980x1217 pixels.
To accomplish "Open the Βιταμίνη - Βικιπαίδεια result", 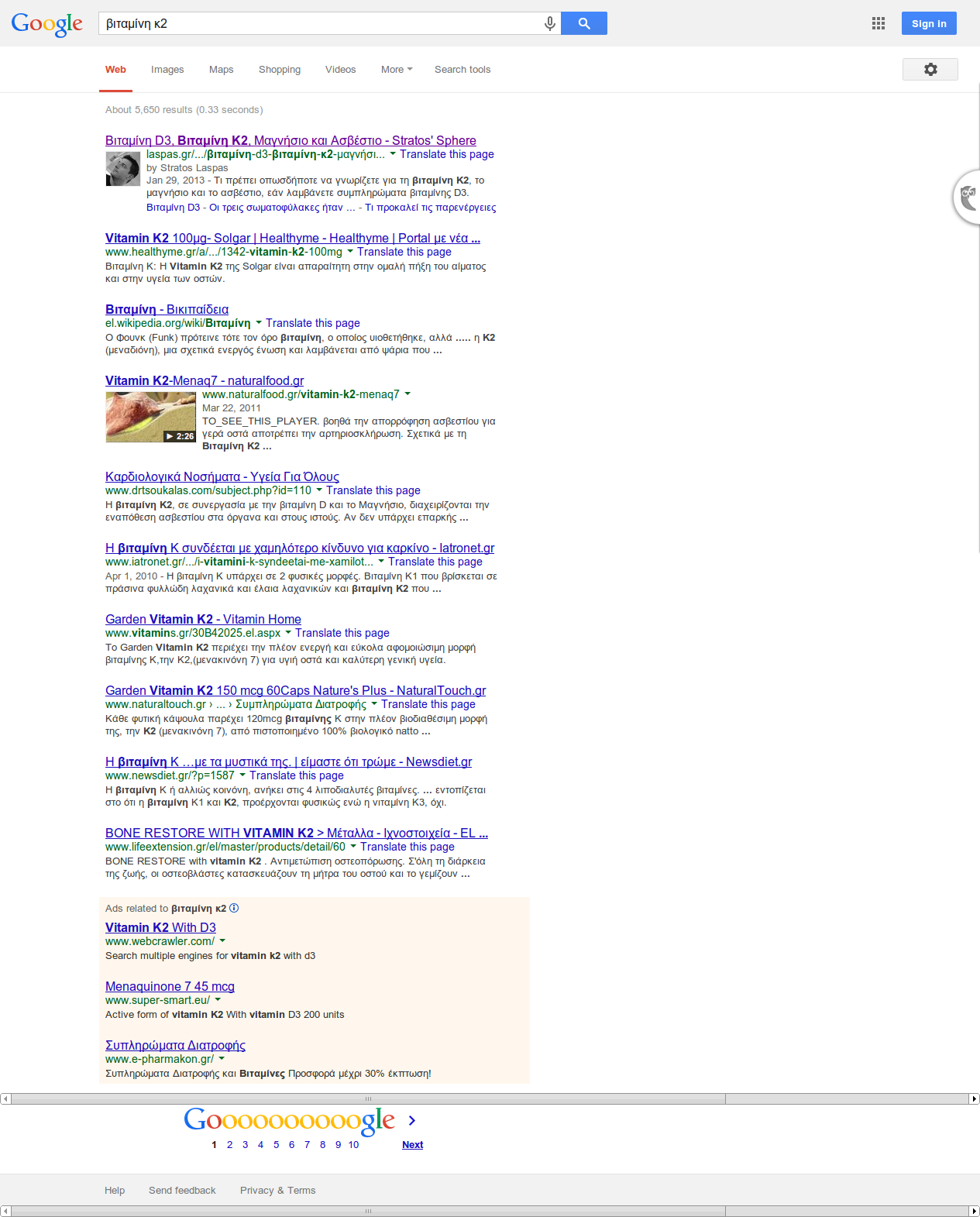I will (167, 309).
